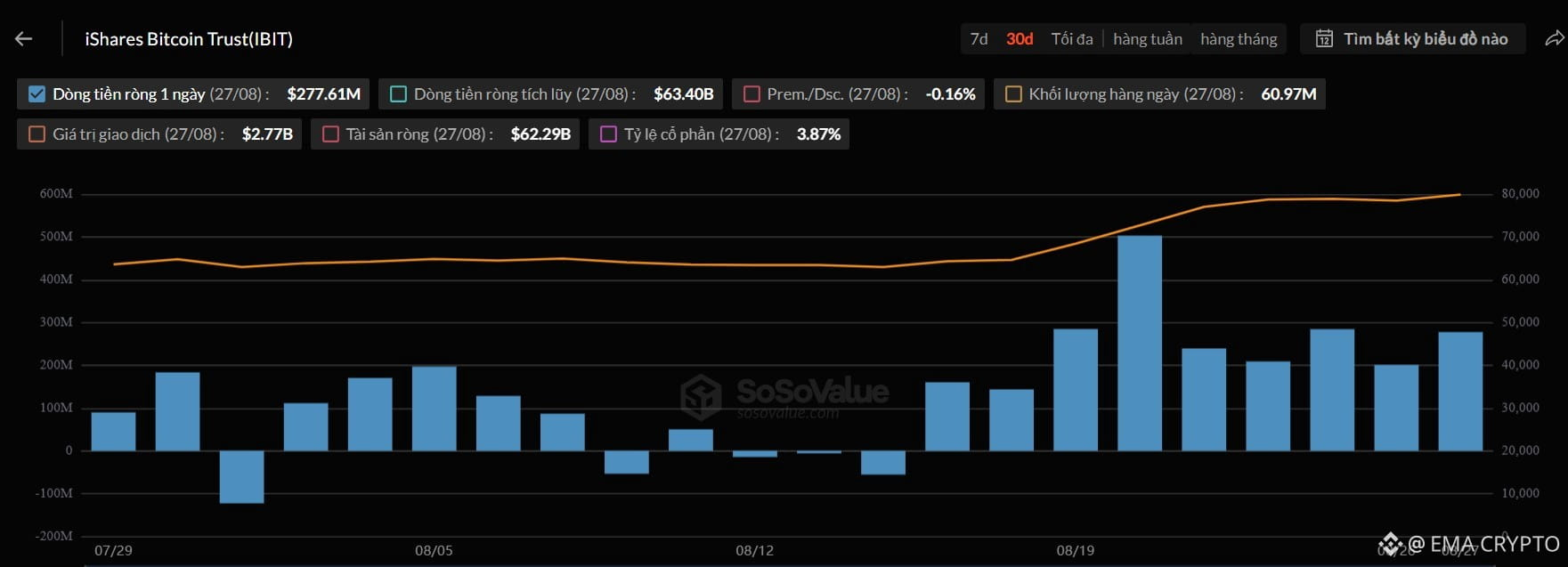The height and width of the screenshot is (567, 1568).
Task: Go back using the left arrow icon
Action: pyautogui.click(x=24, y=39)
